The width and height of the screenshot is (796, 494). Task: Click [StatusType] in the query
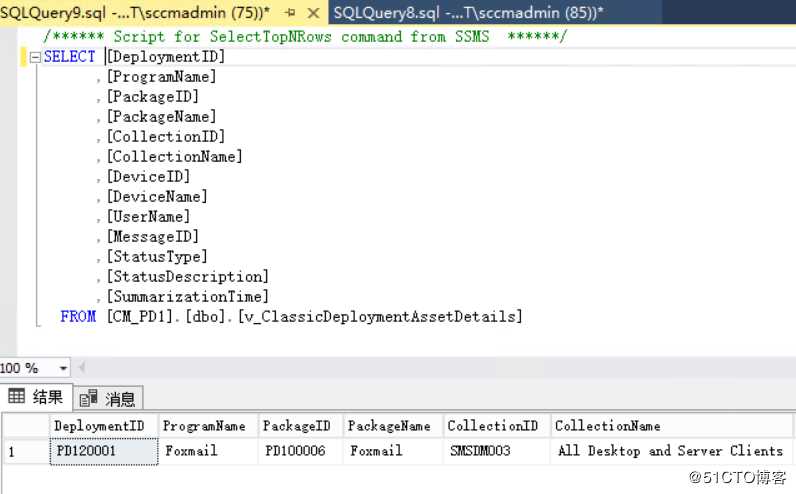coord(157,256)
